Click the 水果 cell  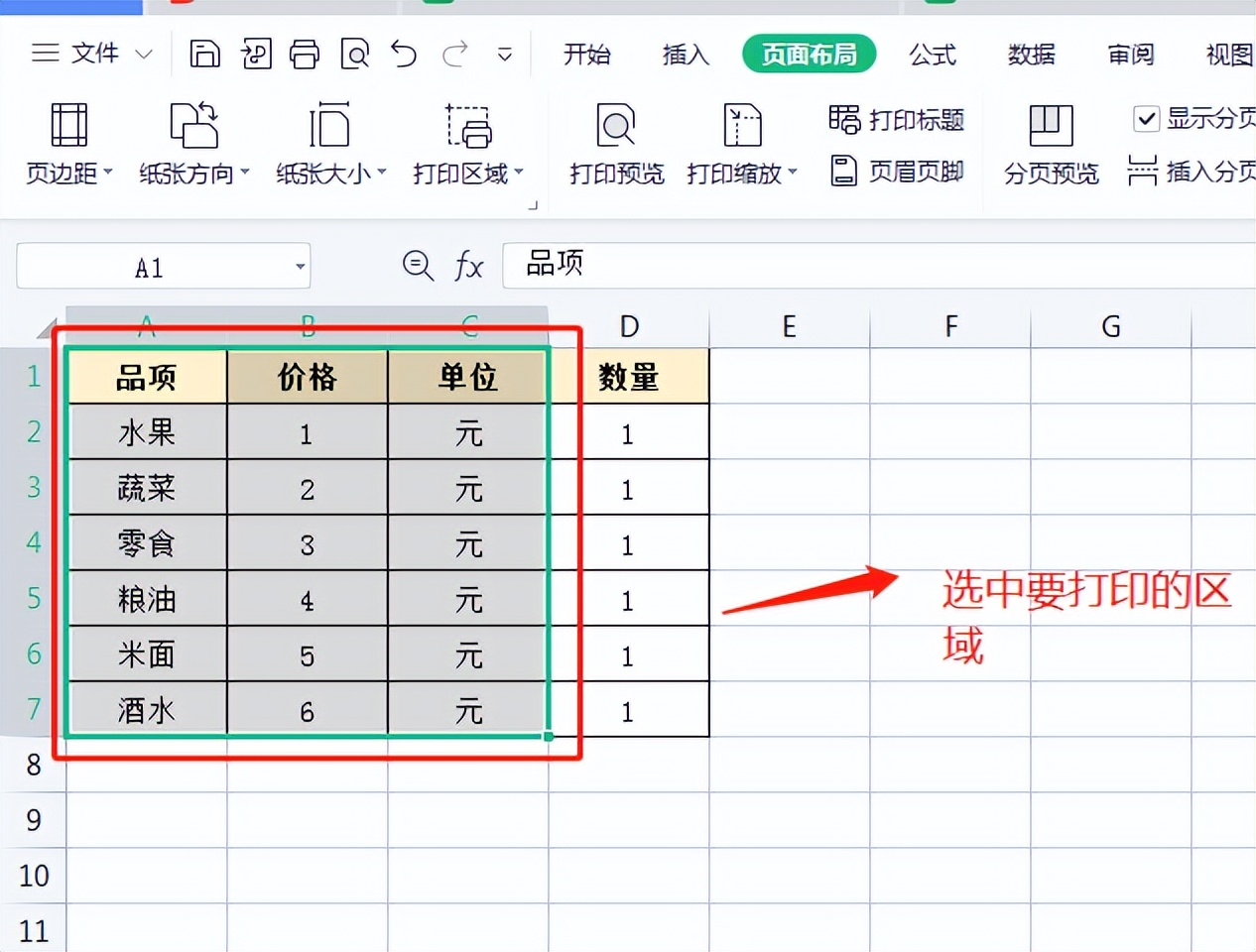pos(147,431)
